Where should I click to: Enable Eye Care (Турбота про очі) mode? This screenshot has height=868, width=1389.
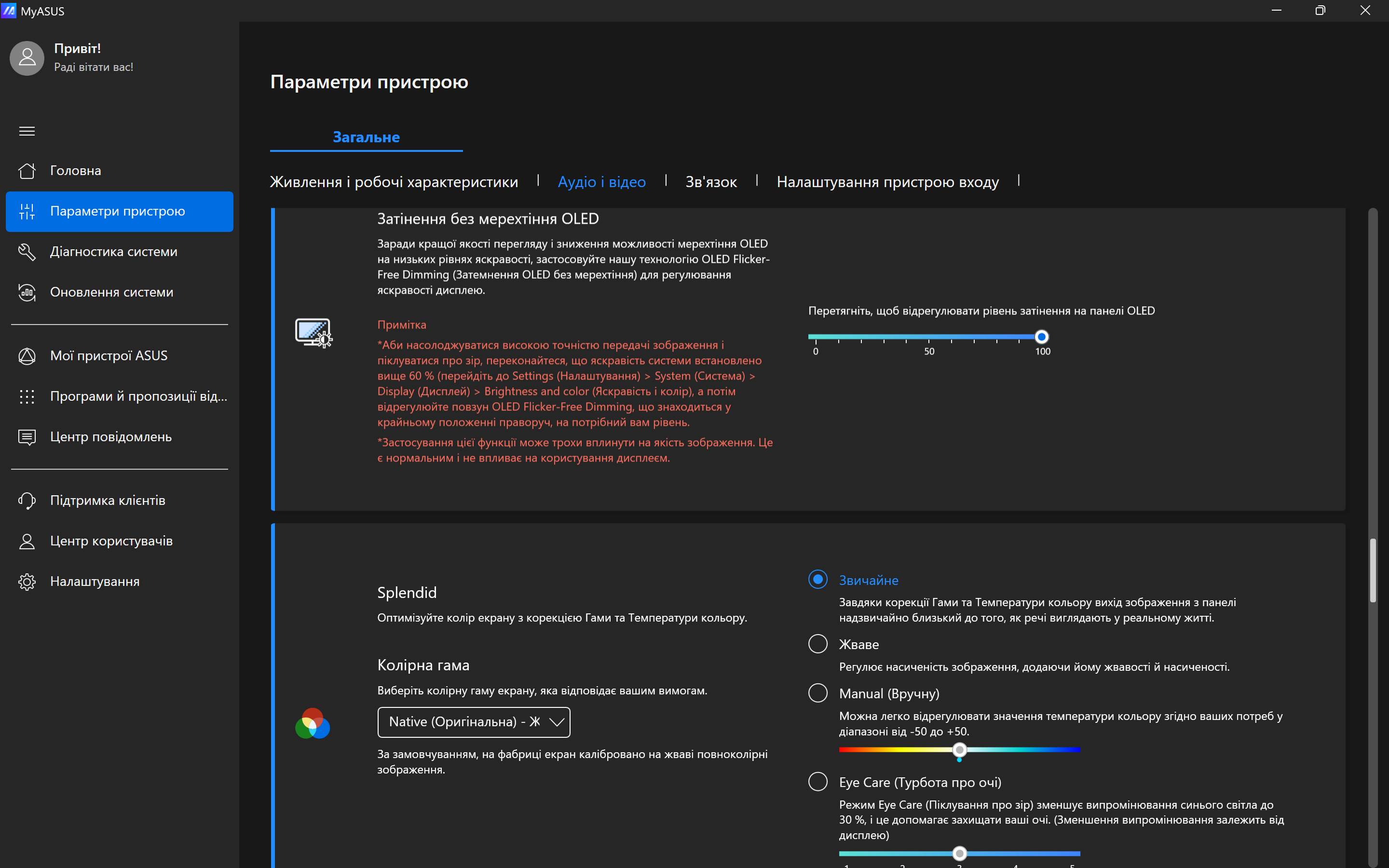point(818,781)
